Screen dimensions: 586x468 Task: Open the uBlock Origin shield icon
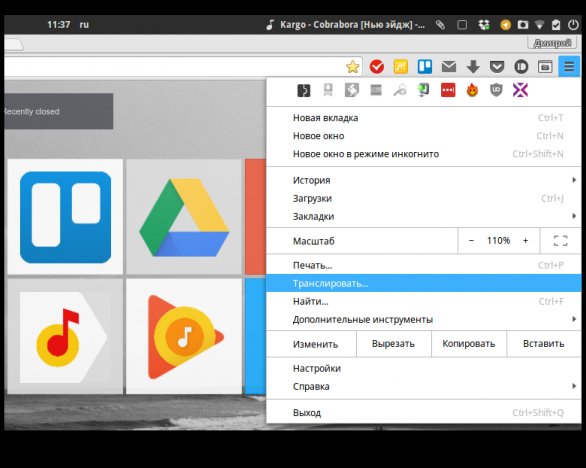pyautogui.click(x=496, y=90)
